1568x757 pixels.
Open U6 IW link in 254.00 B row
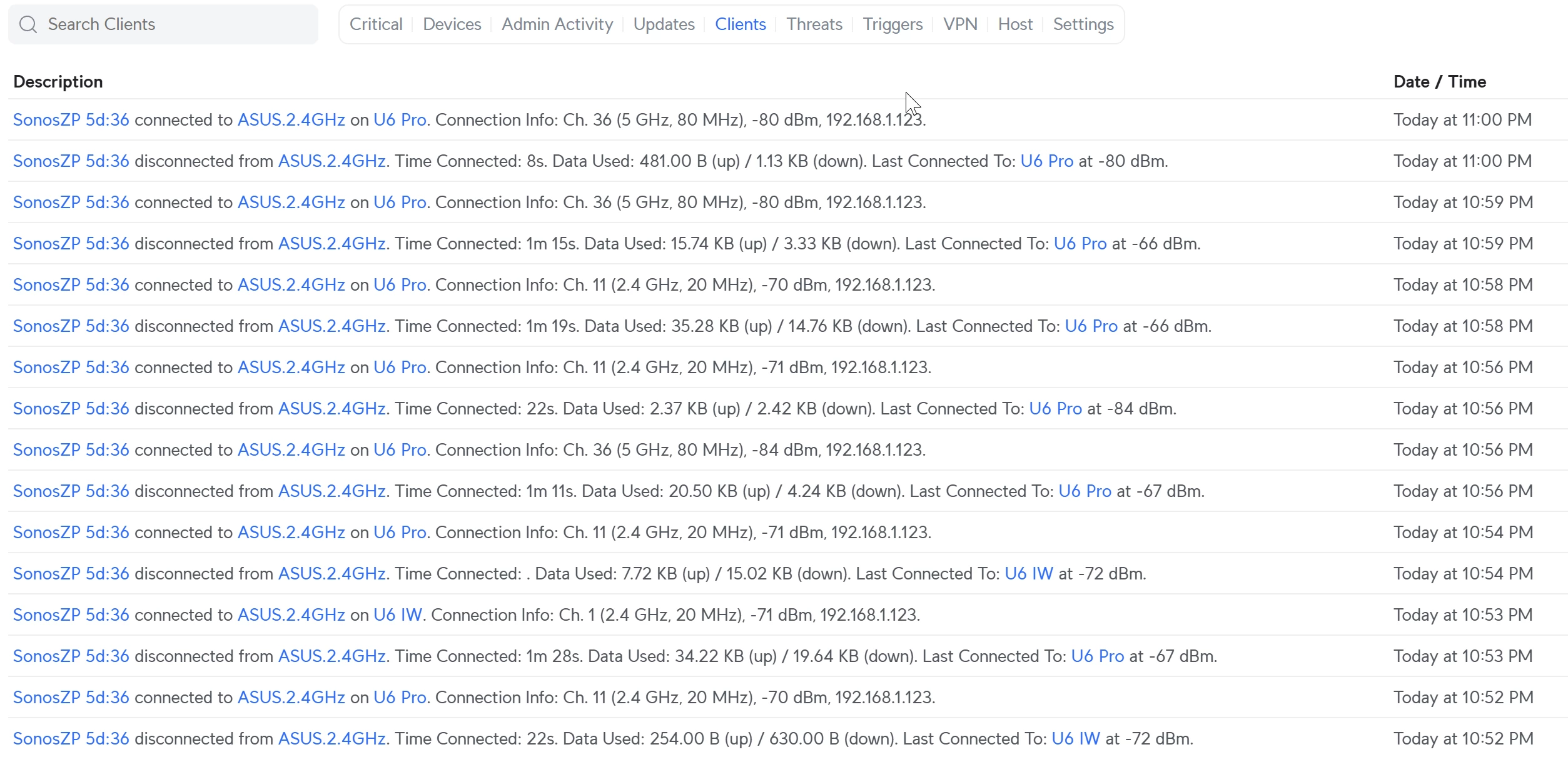(x=1076, y=738)
